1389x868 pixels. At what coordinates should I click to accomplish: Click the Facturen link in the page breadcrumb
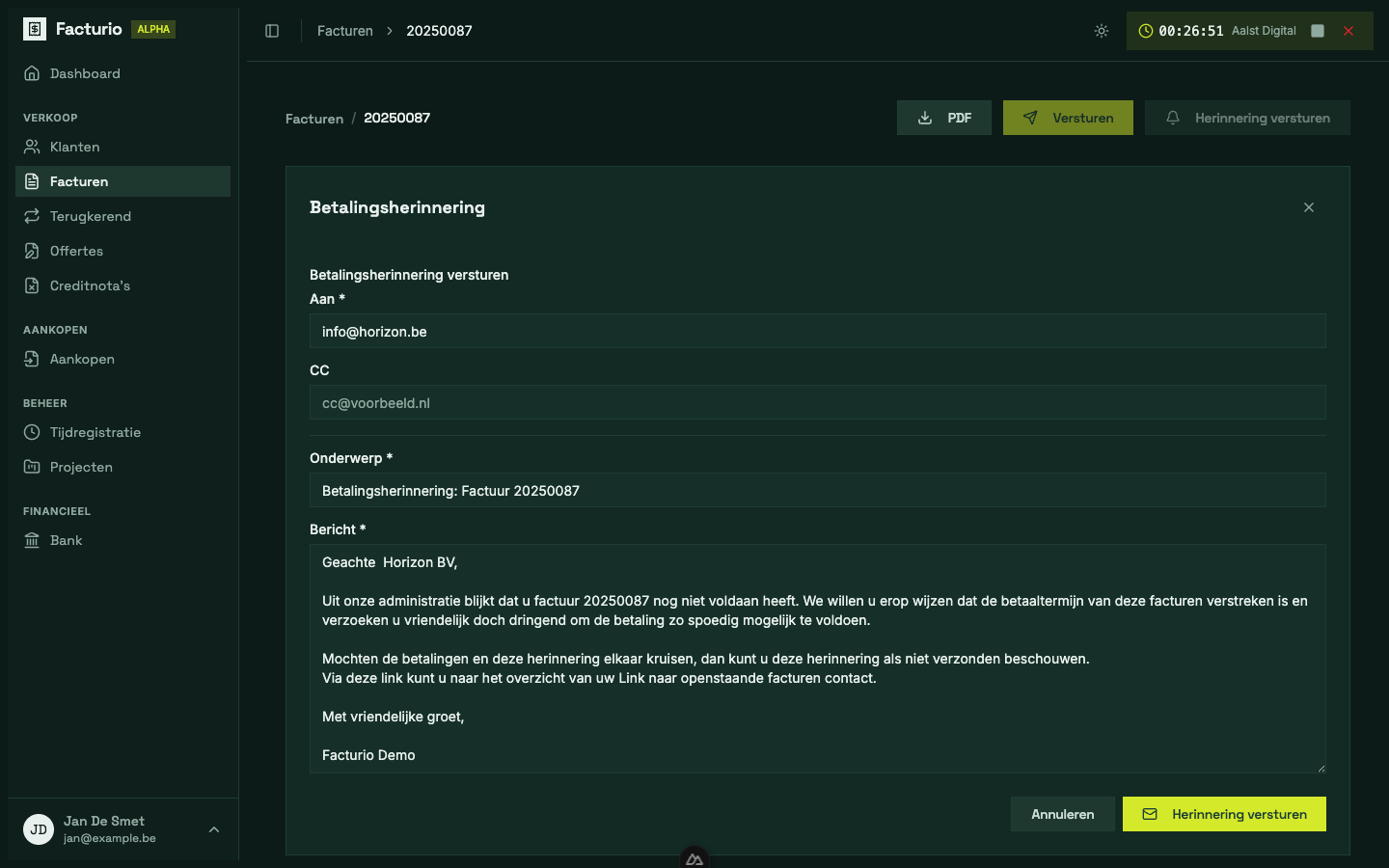[314, 119]
